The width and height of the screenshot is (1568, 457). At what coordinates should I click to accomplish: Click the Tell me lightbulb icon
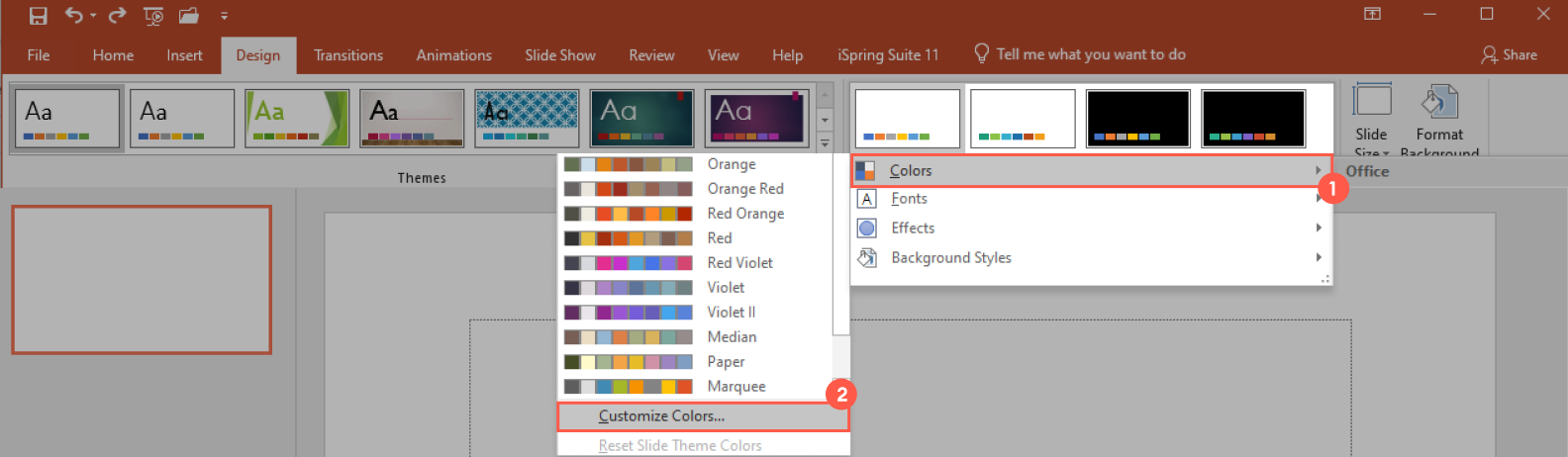click(x=981, y=53)
